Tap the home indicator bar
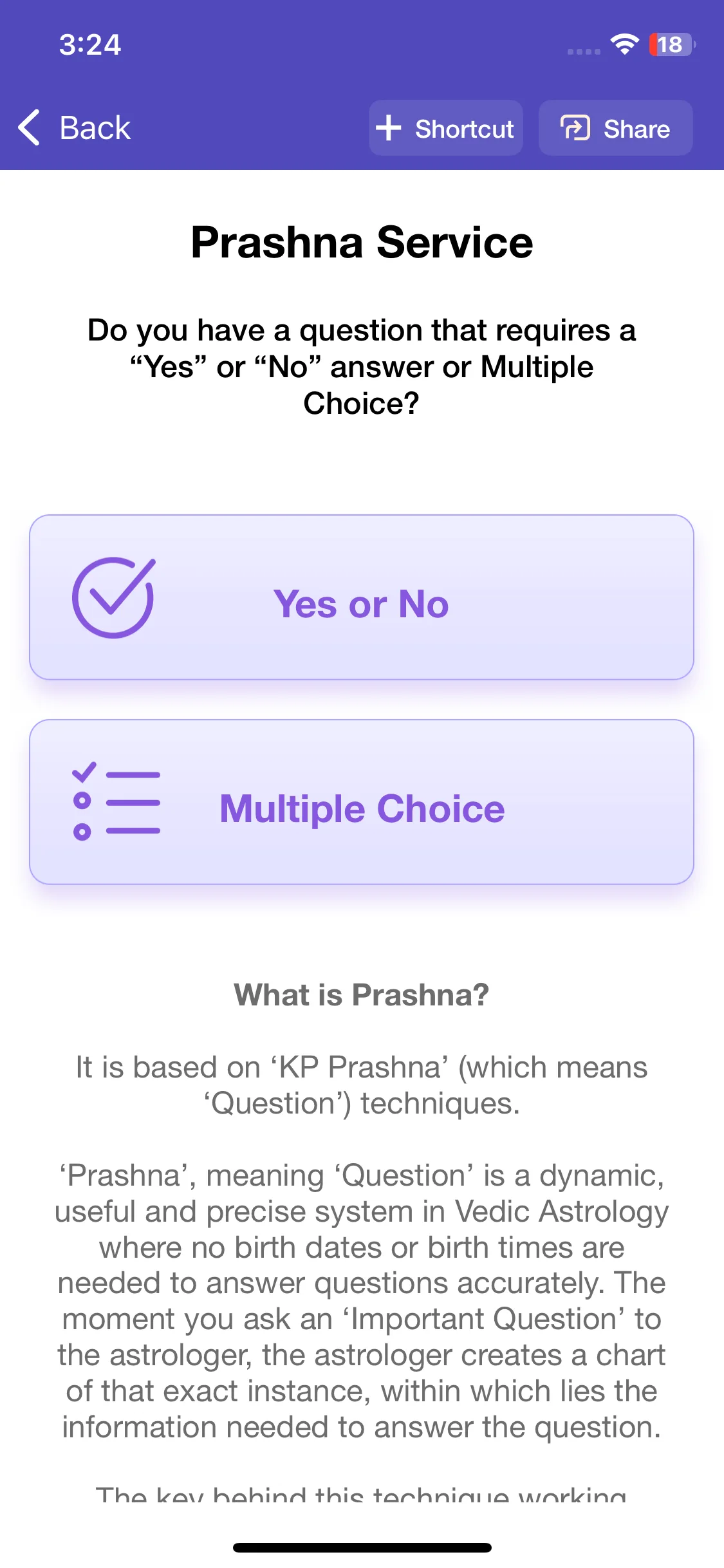Screen dimensions: 724x1568 [x=362, y=1547]
